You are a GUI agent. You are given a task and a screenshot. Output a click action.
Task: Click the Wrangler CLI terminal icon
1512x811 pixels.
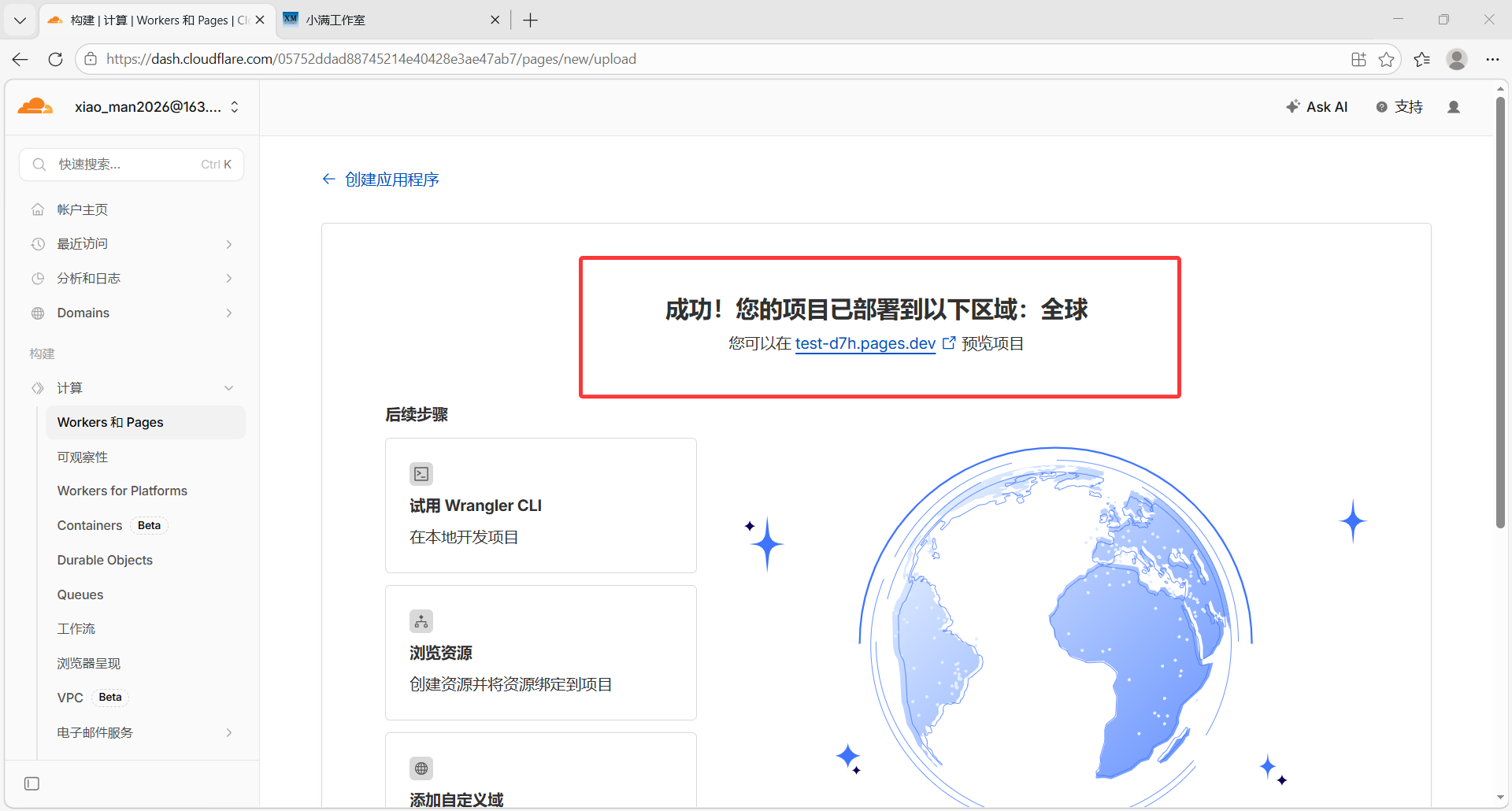[x=421, y=474]
